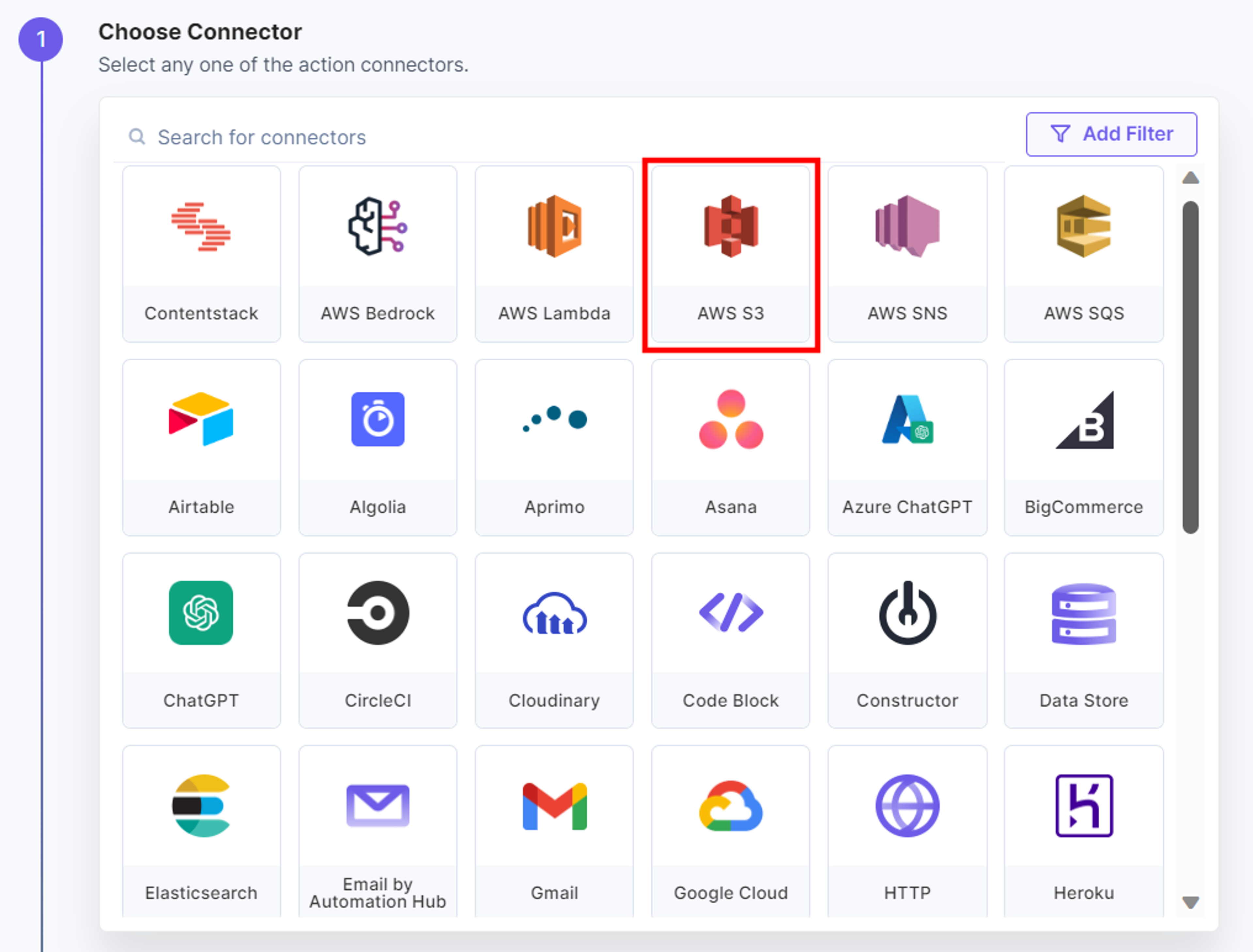The width and height of the screenshot is (1253, 952).
Task: Pick the Data Store connector
Action: pyautogui.click(x=1084, y=641)
